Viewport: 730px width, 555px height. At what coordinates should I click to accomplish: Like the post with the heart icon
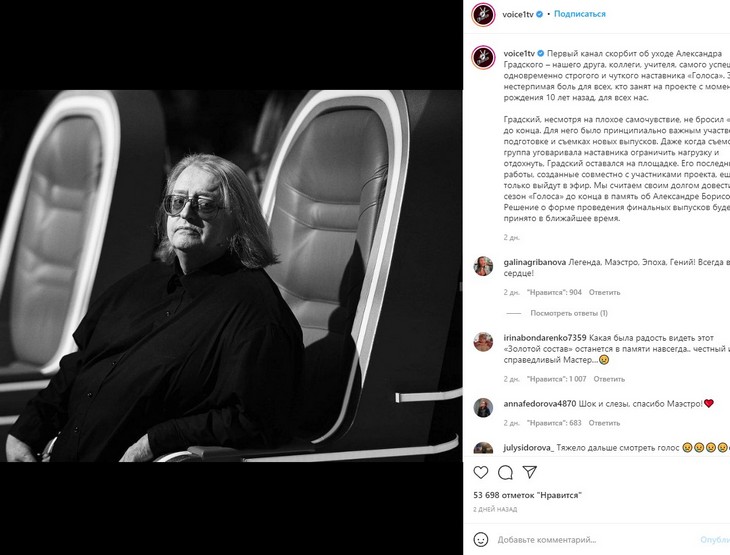[480, 473]
